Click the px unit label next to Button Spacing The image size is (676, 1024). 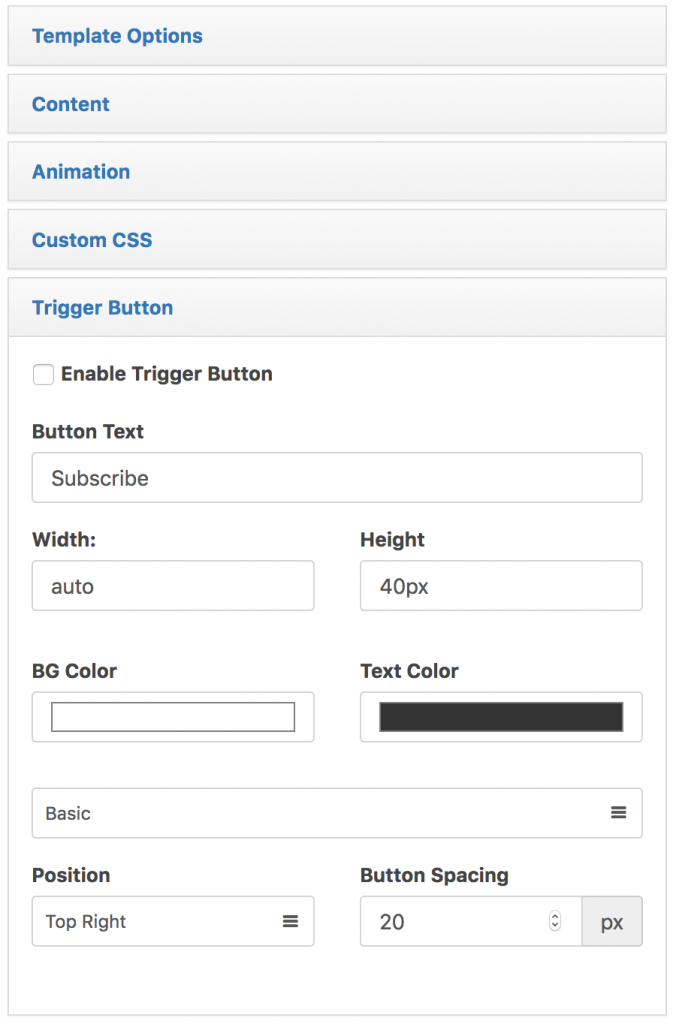click(612, 921)
